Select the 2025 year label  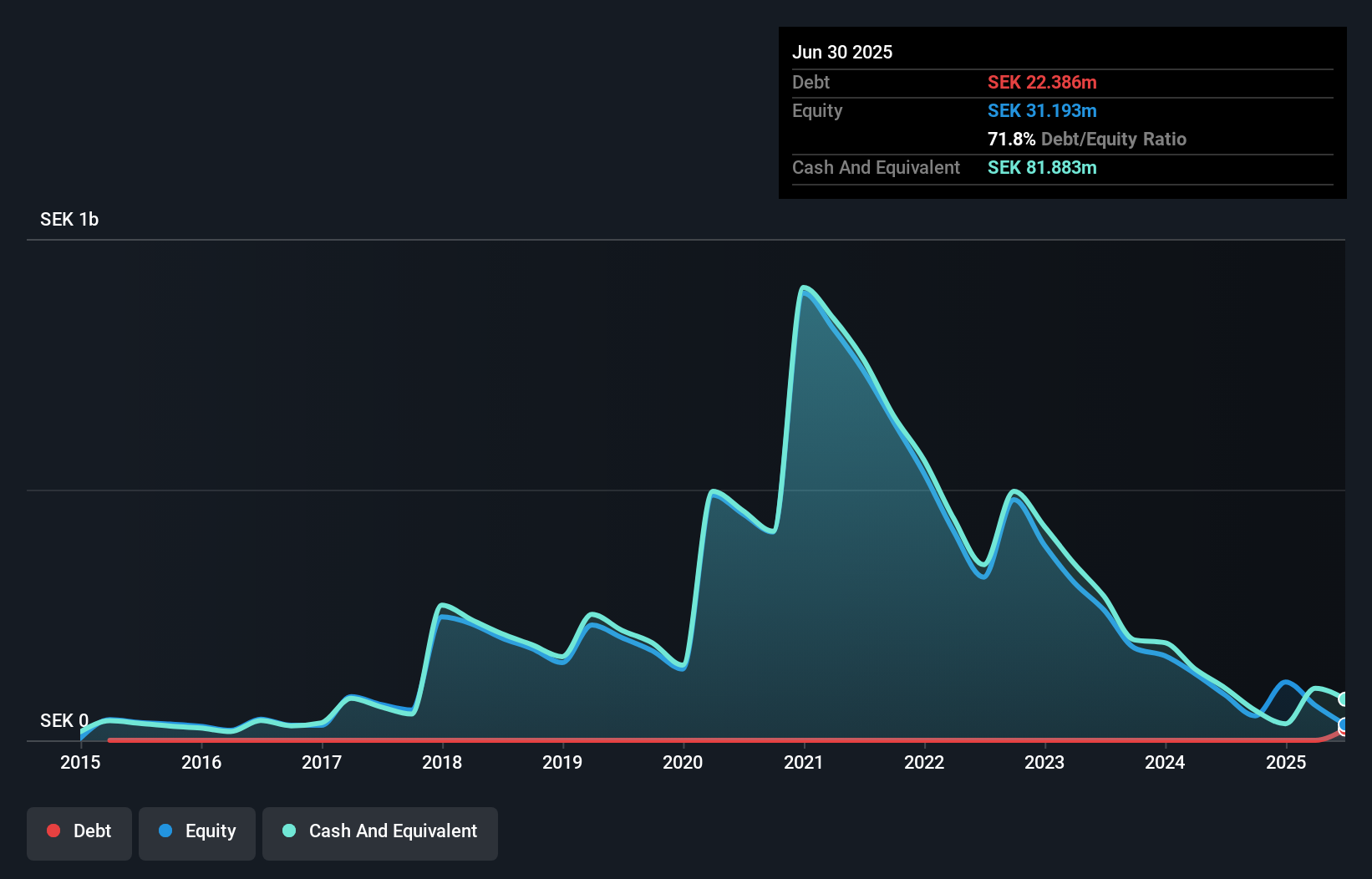pyautogui.click(x=1286, y=763)
